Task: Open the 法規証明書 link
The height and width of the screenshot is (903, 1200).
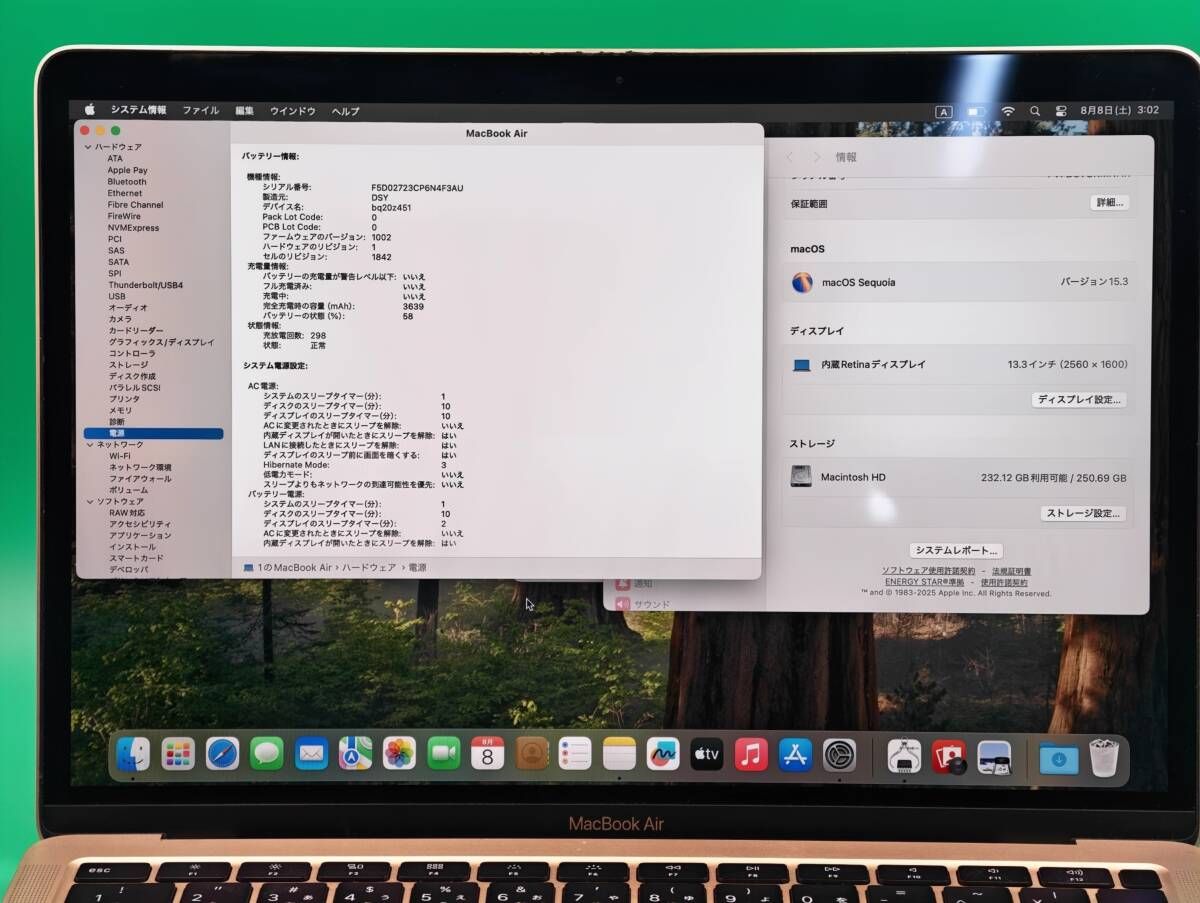Action: 1011,571
